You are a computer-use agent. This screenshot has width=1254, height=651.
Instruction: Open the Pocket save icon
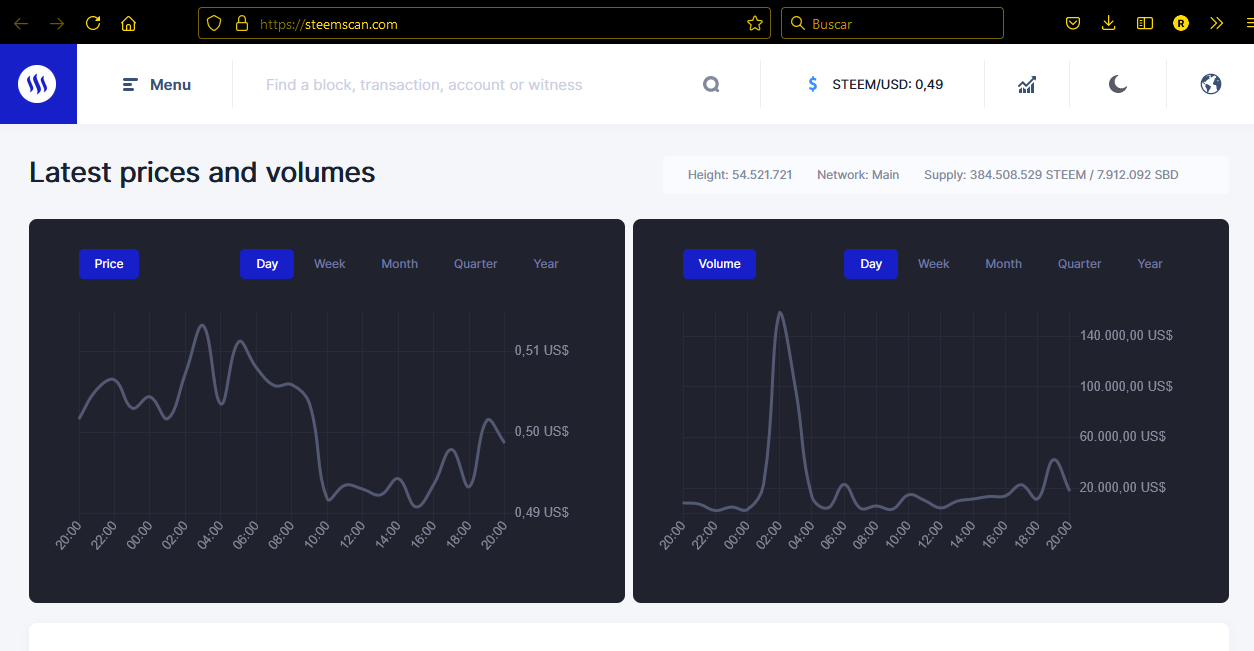pyautogui.click(x=1072, y=23)
